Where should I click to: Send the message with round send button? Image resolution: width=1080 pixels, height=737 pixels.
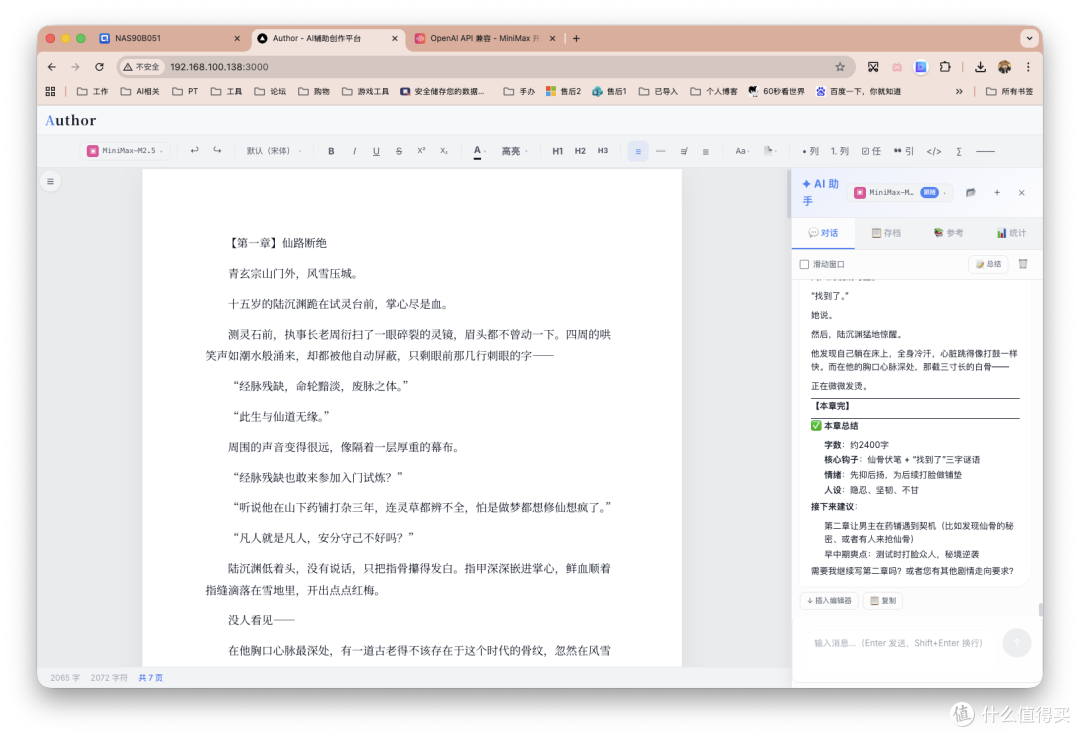pyautogui.click(x=1017, y=643)
